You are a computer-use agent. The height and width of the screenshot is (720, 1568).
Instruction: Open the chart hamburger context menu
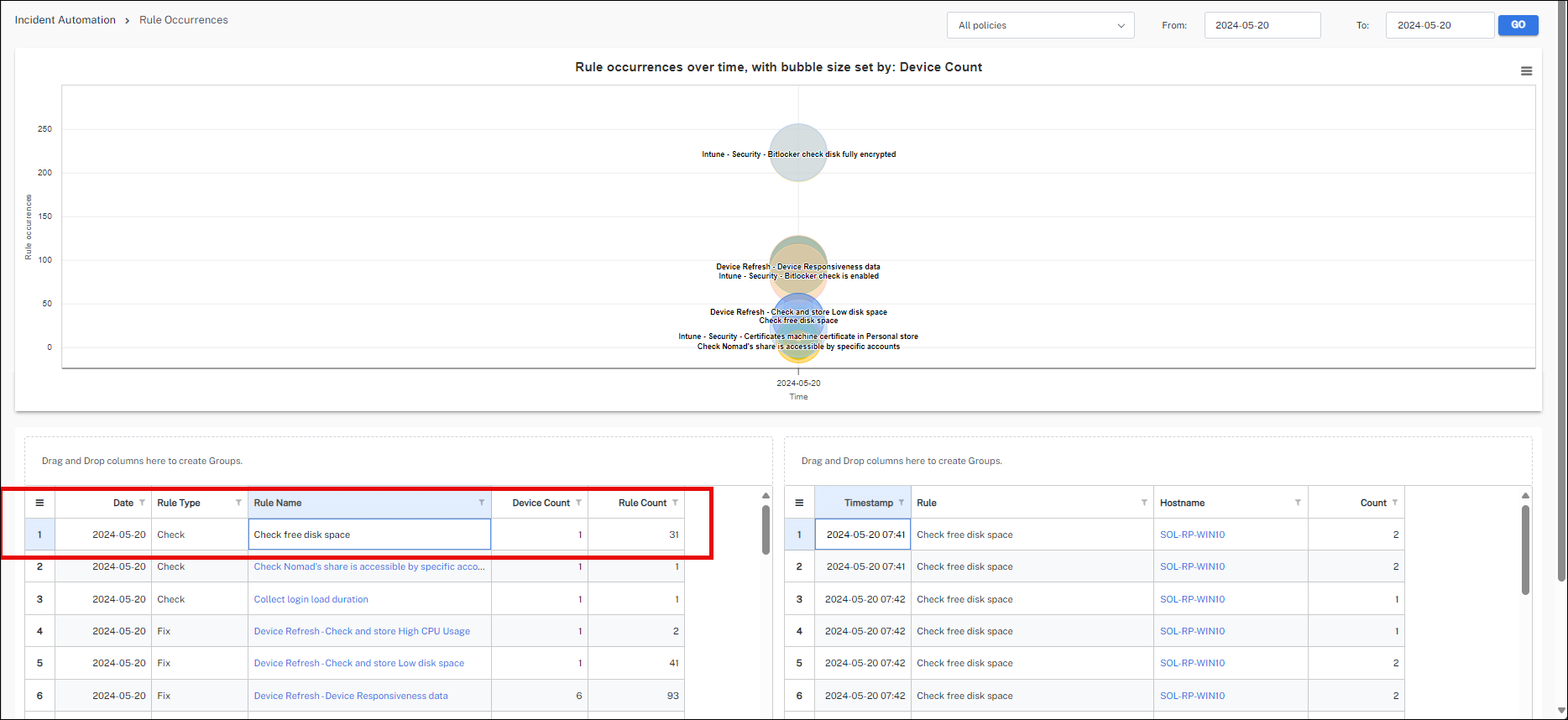pos(1526,71)
